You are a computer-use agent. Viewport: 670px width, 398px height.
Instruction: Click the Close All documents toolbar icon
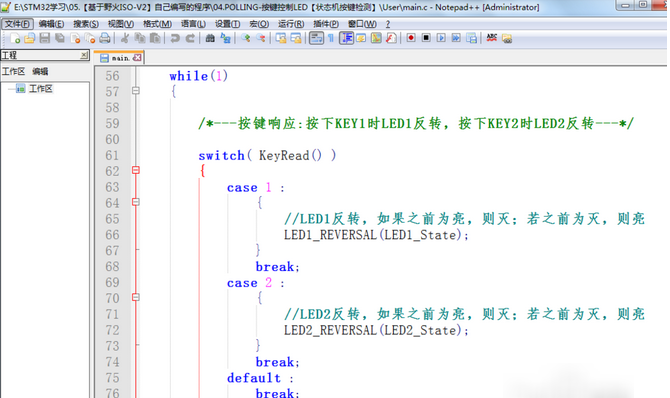pyautogui.click(x=90, y=38)
